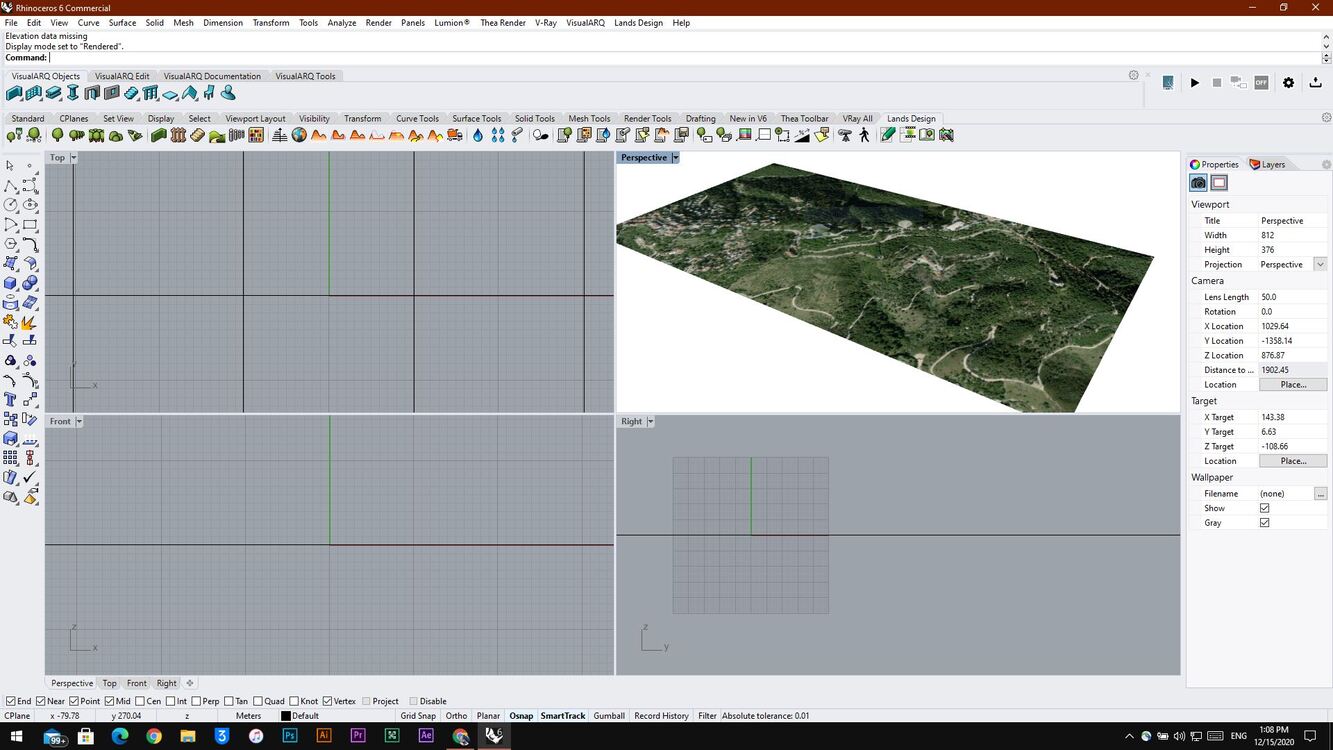Open the Projection dropdown in Properties
The height and width of the screenshot is (750, 1333).
pyautogui.click(x=1320, y=264)
